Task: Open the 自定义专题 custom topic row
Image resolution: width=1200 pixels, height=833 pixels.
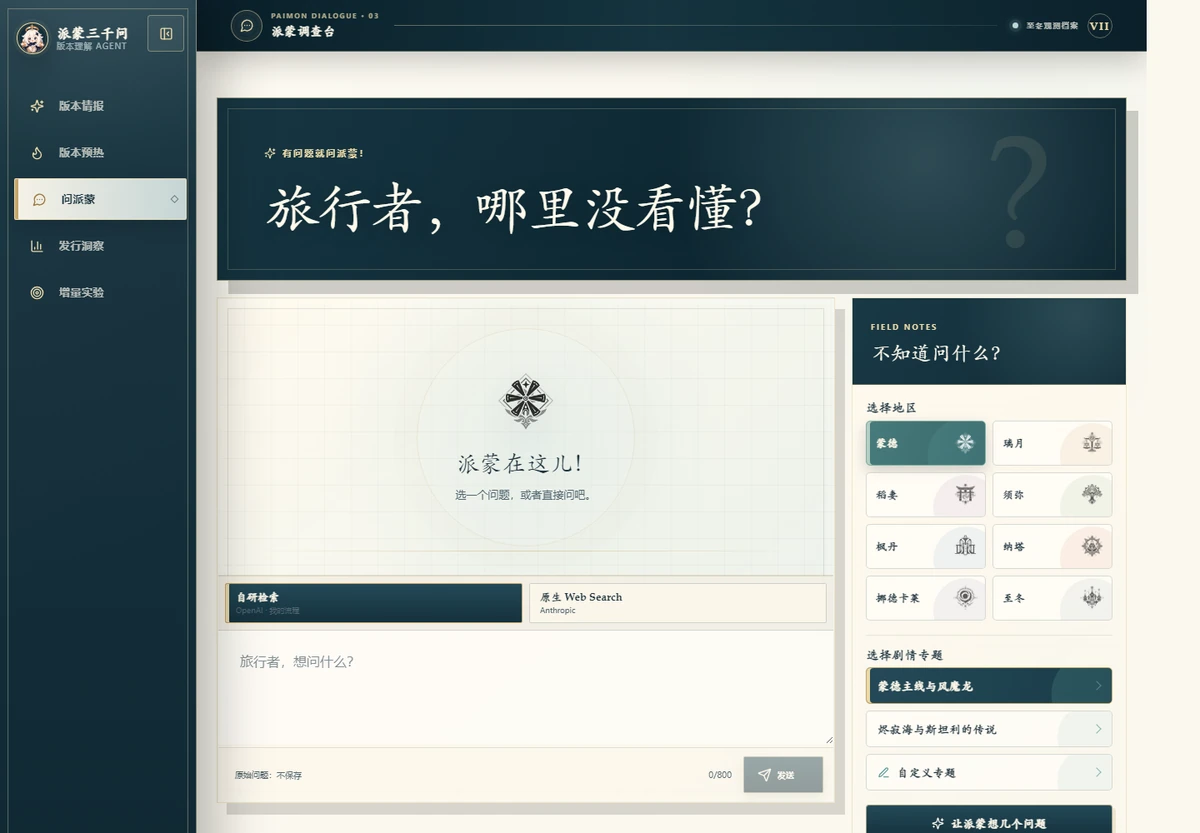Action: click(989, 772)
